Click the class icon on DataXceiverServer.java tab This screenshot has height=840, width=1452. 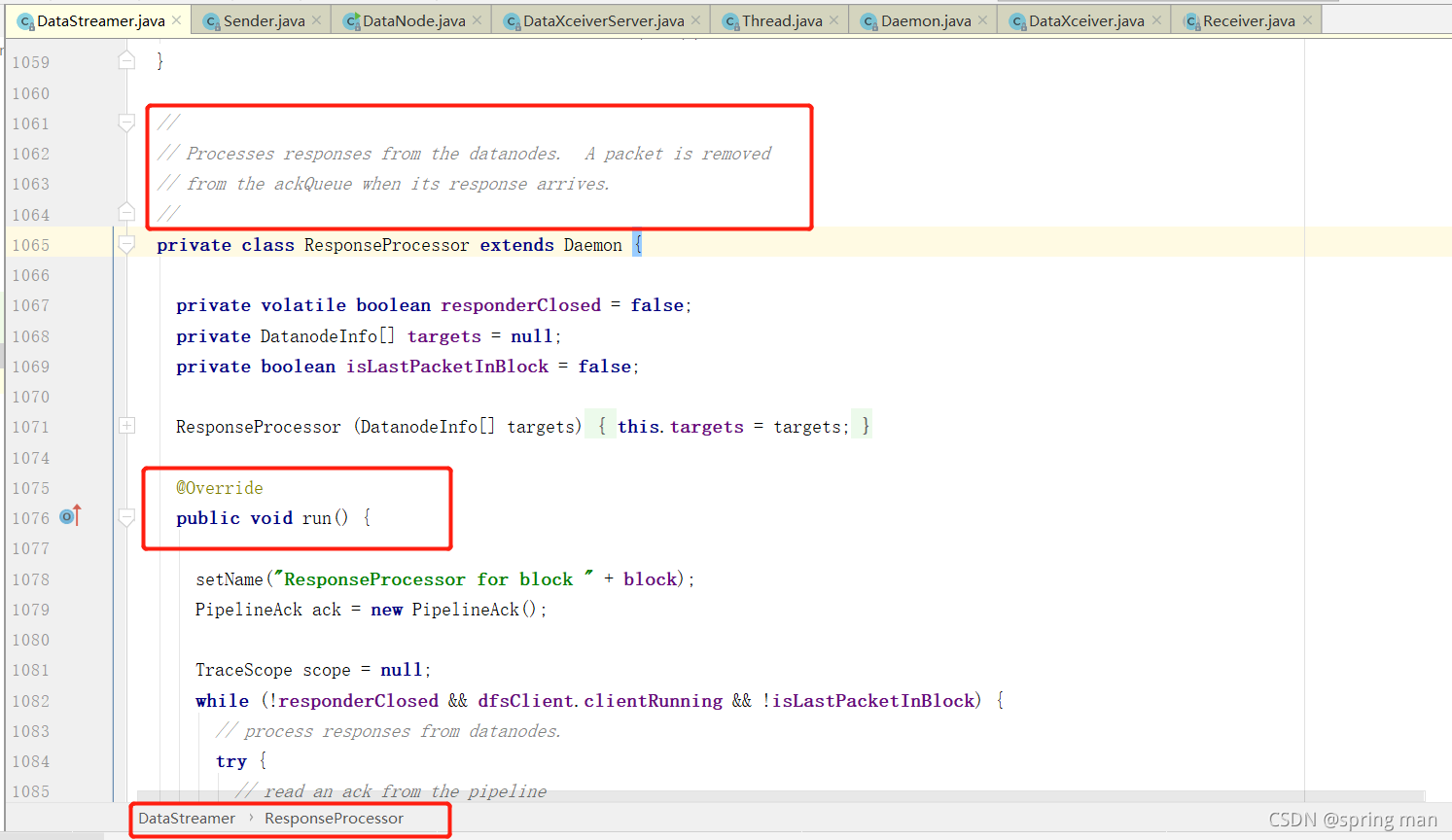point(513,21)
